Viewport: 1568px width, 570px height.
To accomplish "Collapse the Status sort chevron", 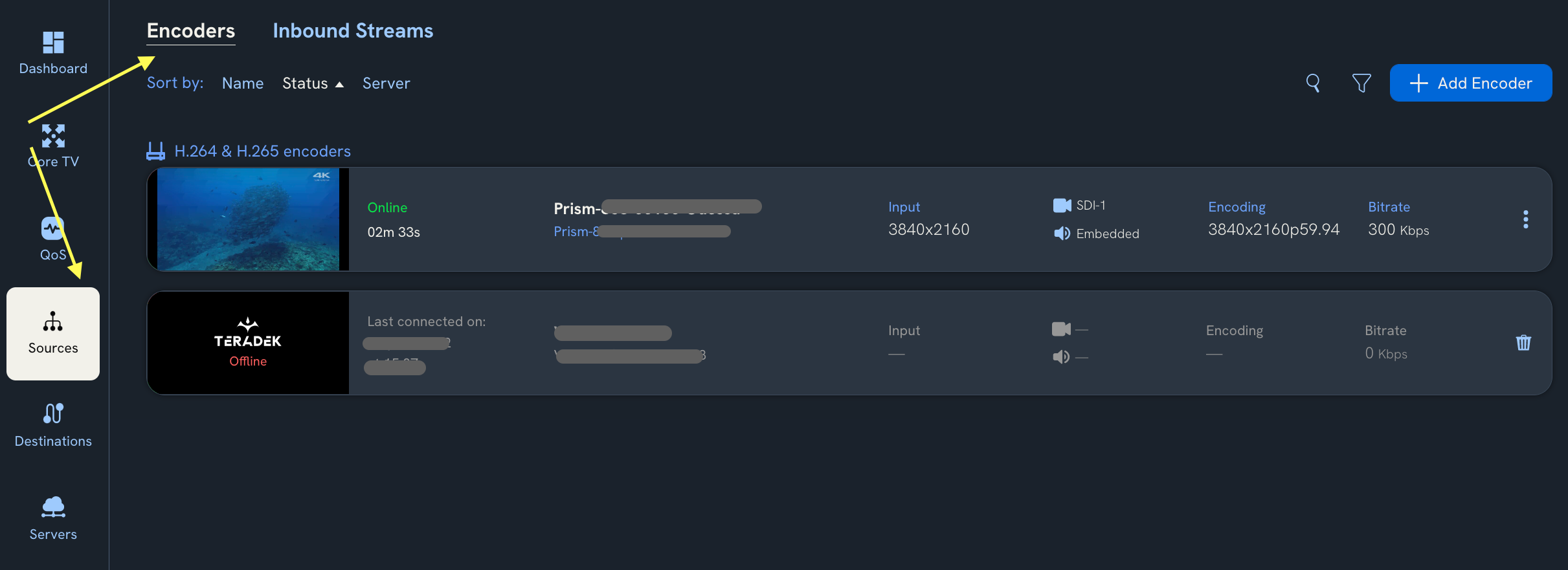I will 339,83.
